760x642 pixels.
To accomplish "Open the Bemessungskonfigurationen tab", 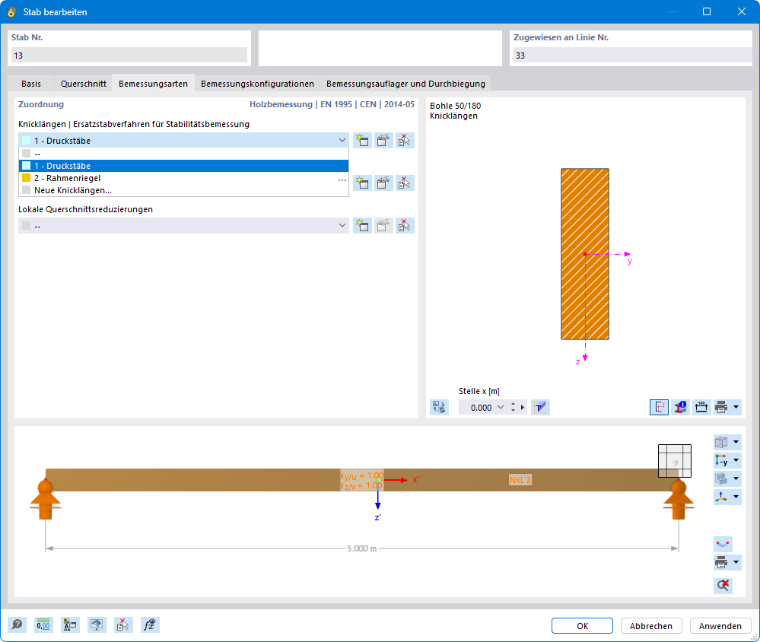I will (257, 84).
